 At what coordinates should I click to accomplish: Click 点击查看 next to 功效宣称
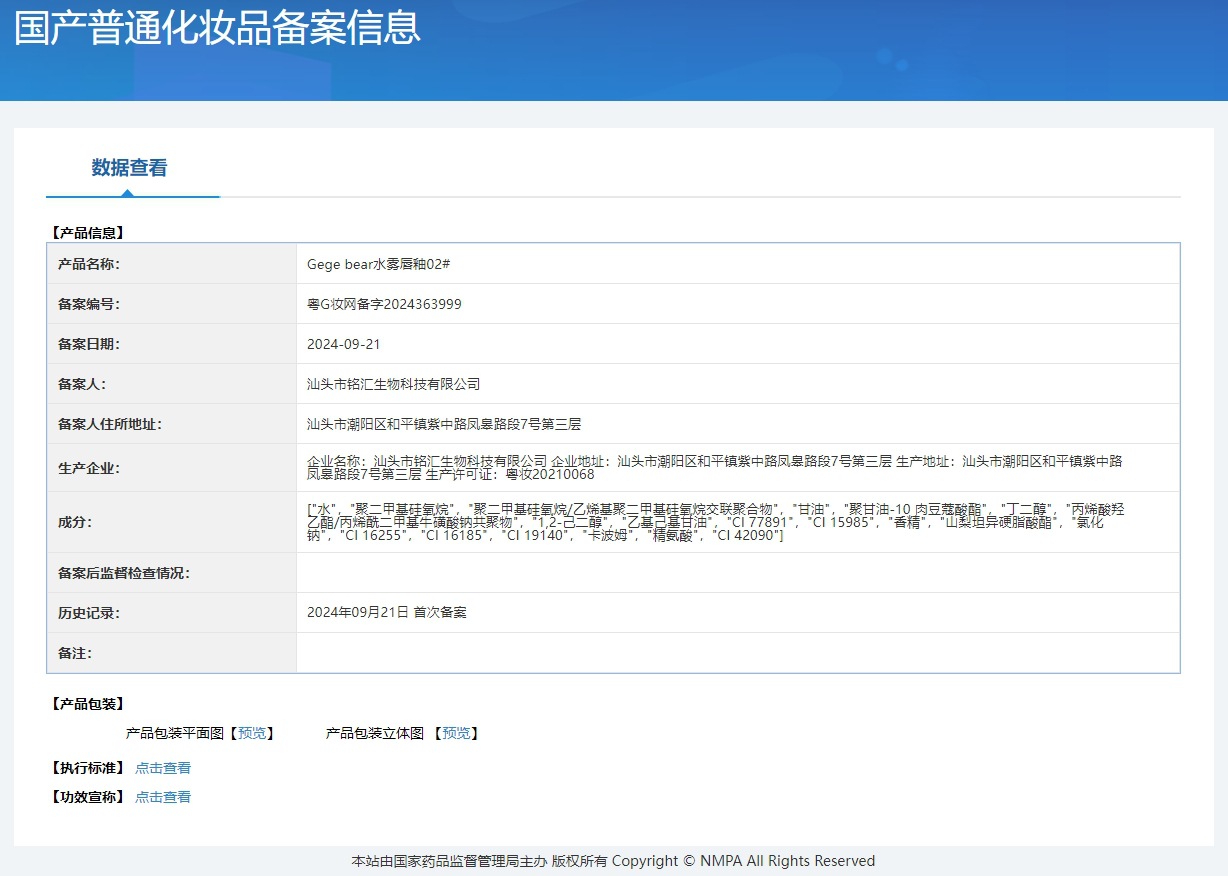click(163, 797)
